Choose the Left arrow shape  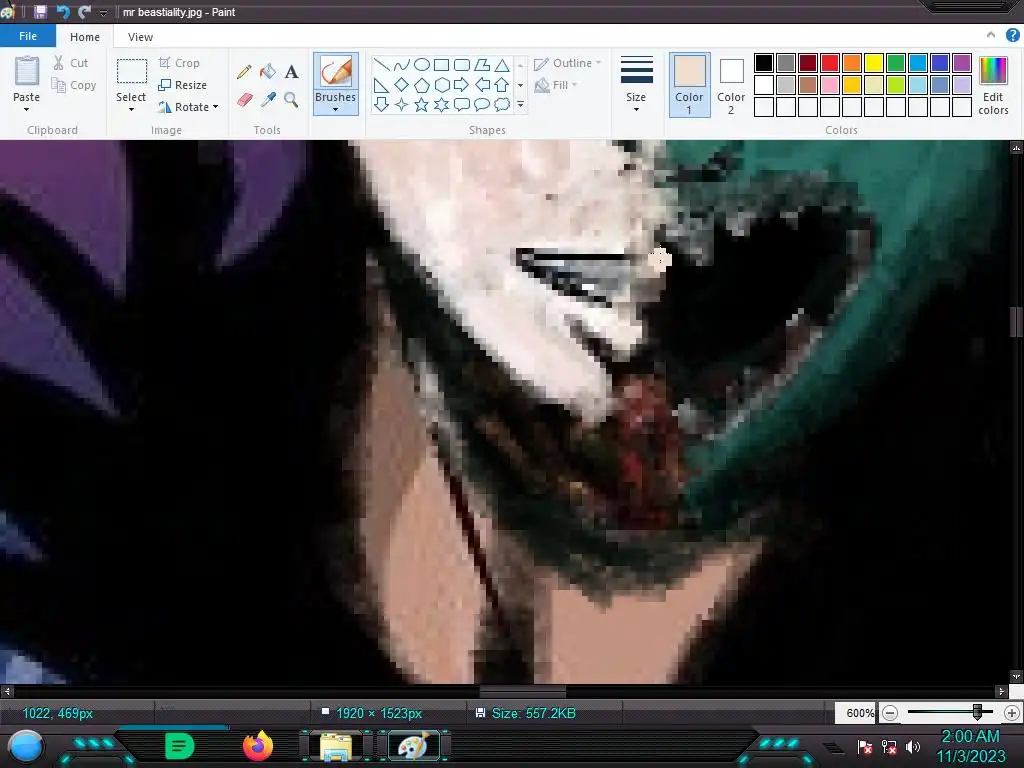pyautogui.click(x=482, y=85)
